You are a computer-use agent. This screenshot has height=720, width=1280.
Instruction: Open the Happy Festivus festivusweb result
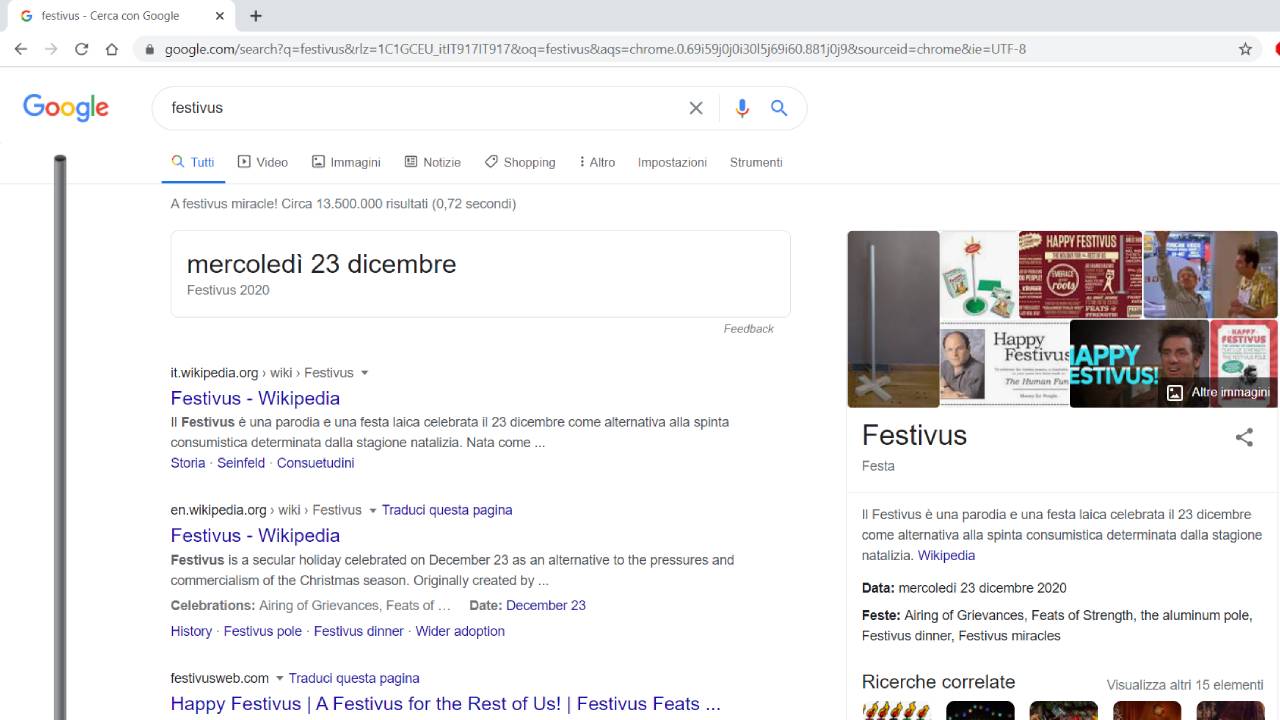coord(445,704)
